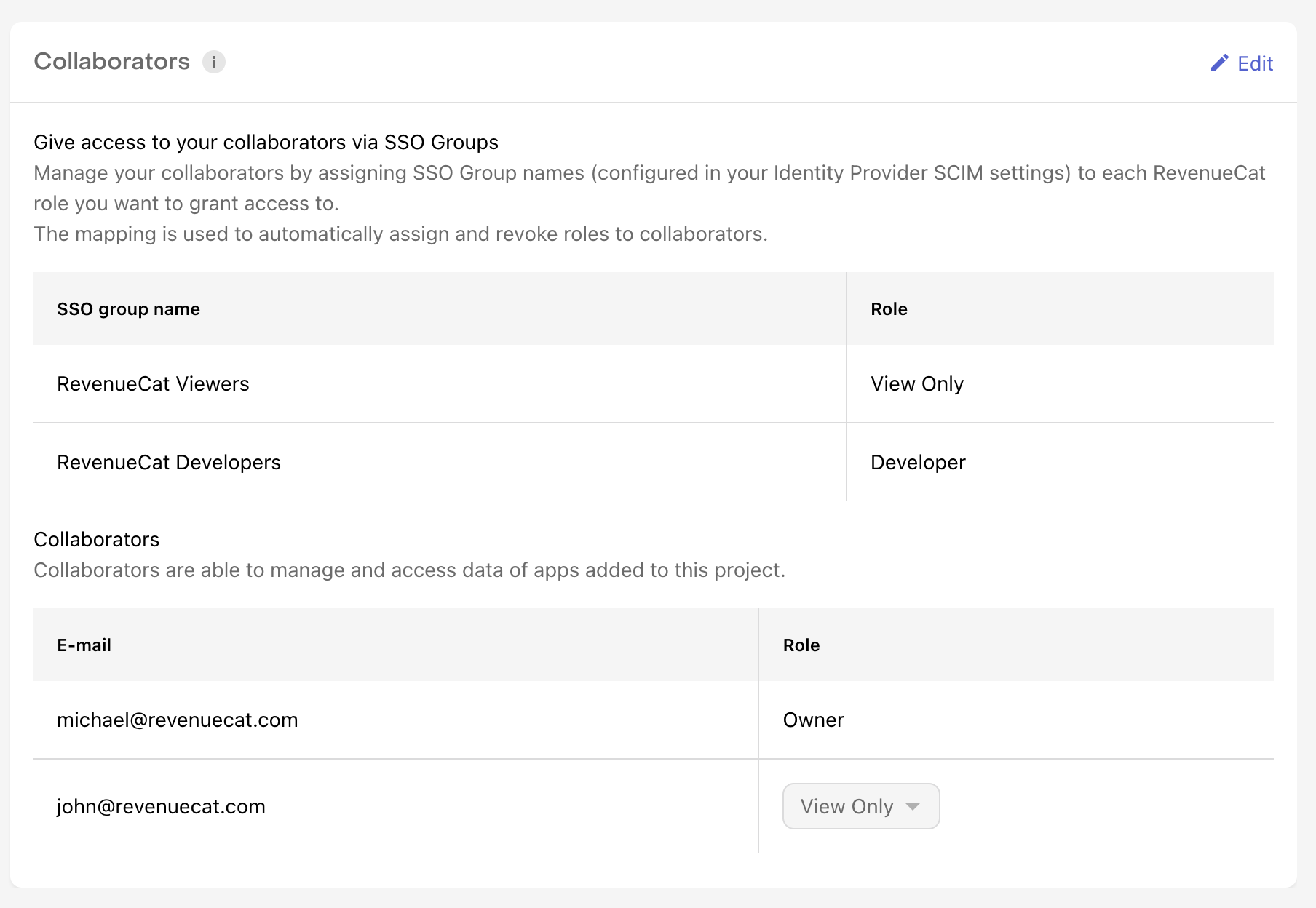This screenshot has width=1316, height=908.
Task: Click the 'Give access to your collaborators via SSO Groups' heading
Action: 266,142
